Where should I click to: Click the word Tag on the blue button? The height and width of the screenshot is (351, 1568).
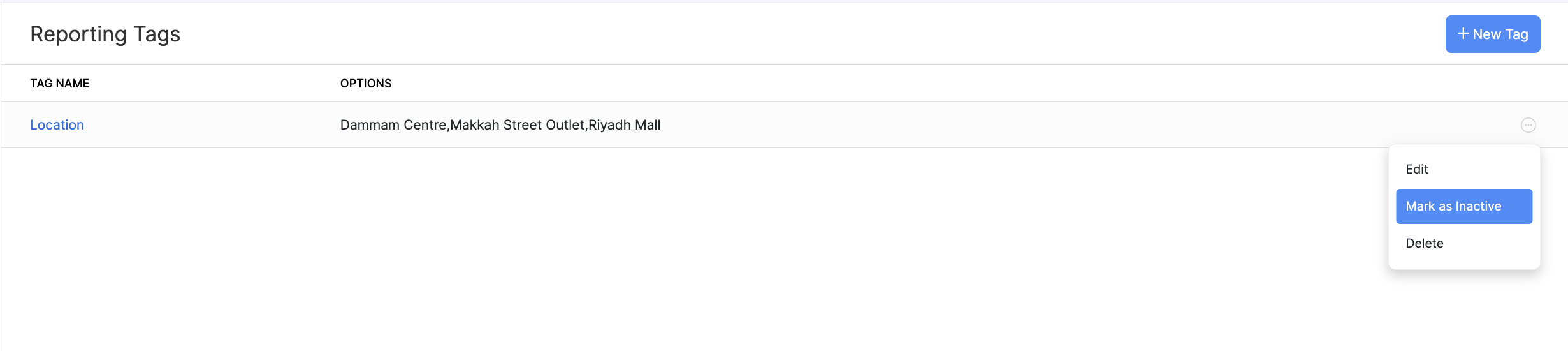(x=1516, y=34)
